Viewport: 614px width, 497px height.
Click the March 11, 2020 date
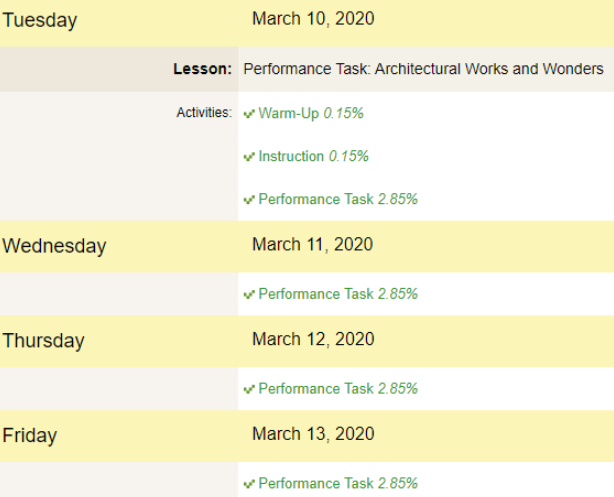312,244
